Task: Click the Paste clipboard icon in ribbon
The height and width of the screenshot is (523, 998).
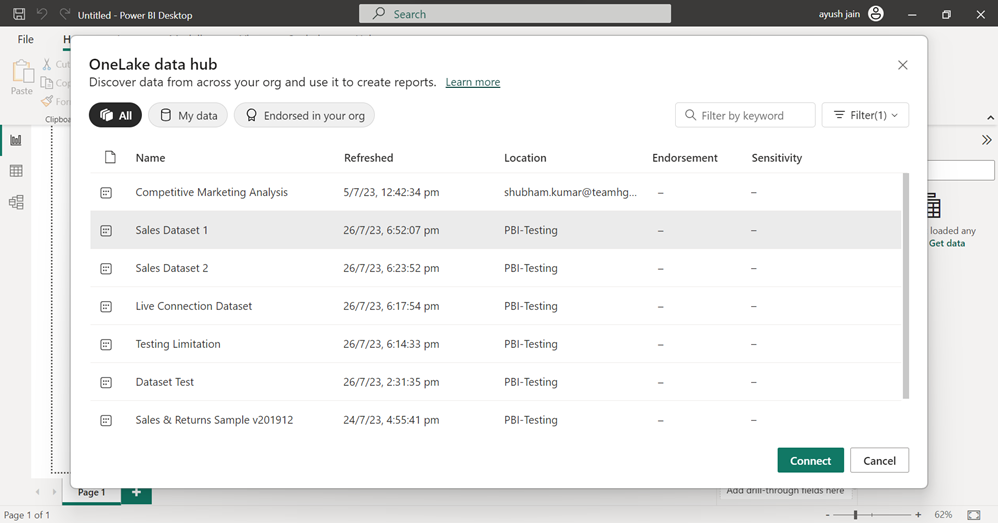Action: click(x=22, y=71)
